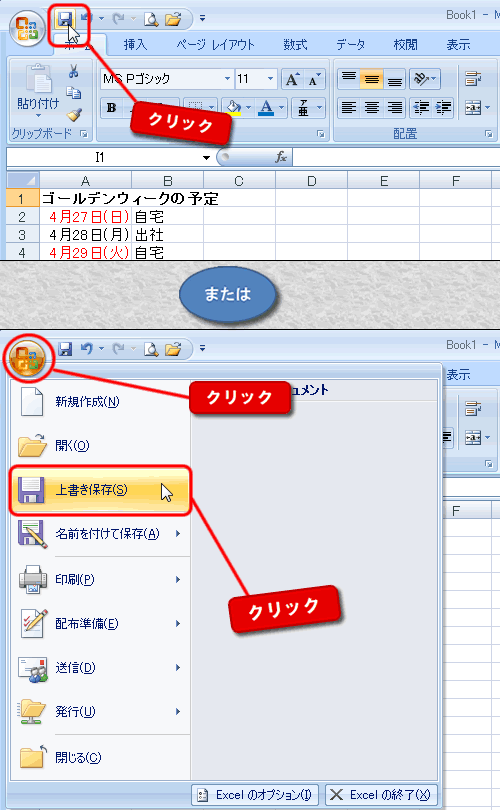
Task: Toggle top vertical alignment
Action: point(349,79)
